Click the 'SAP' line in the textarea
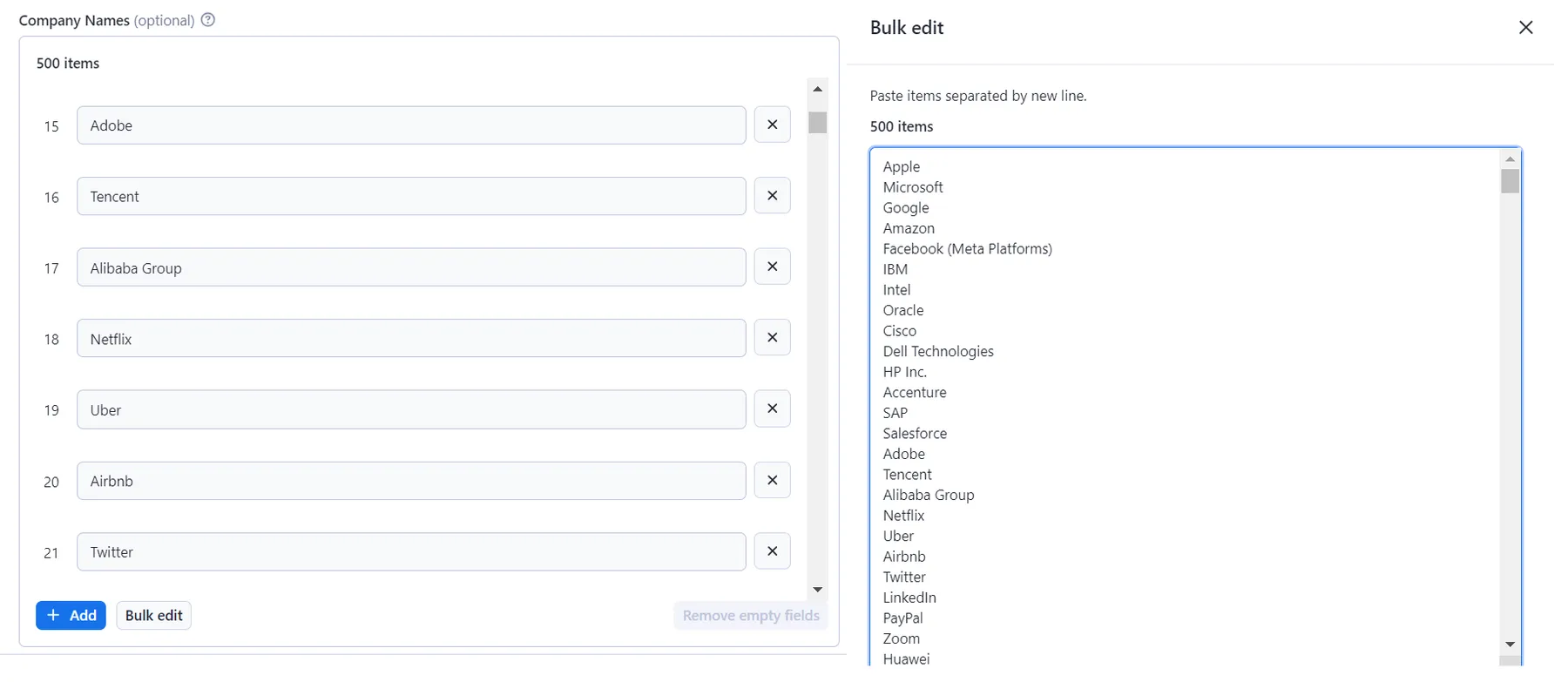The width and height of the screenshot is (1568, 682). tap(896, 413)
